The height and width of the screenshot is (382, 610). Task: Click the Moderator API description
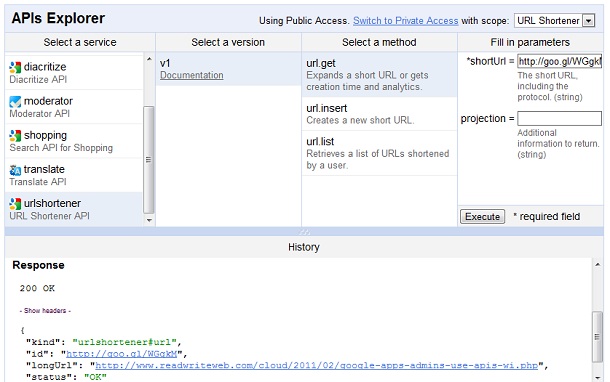pos(39,114)
